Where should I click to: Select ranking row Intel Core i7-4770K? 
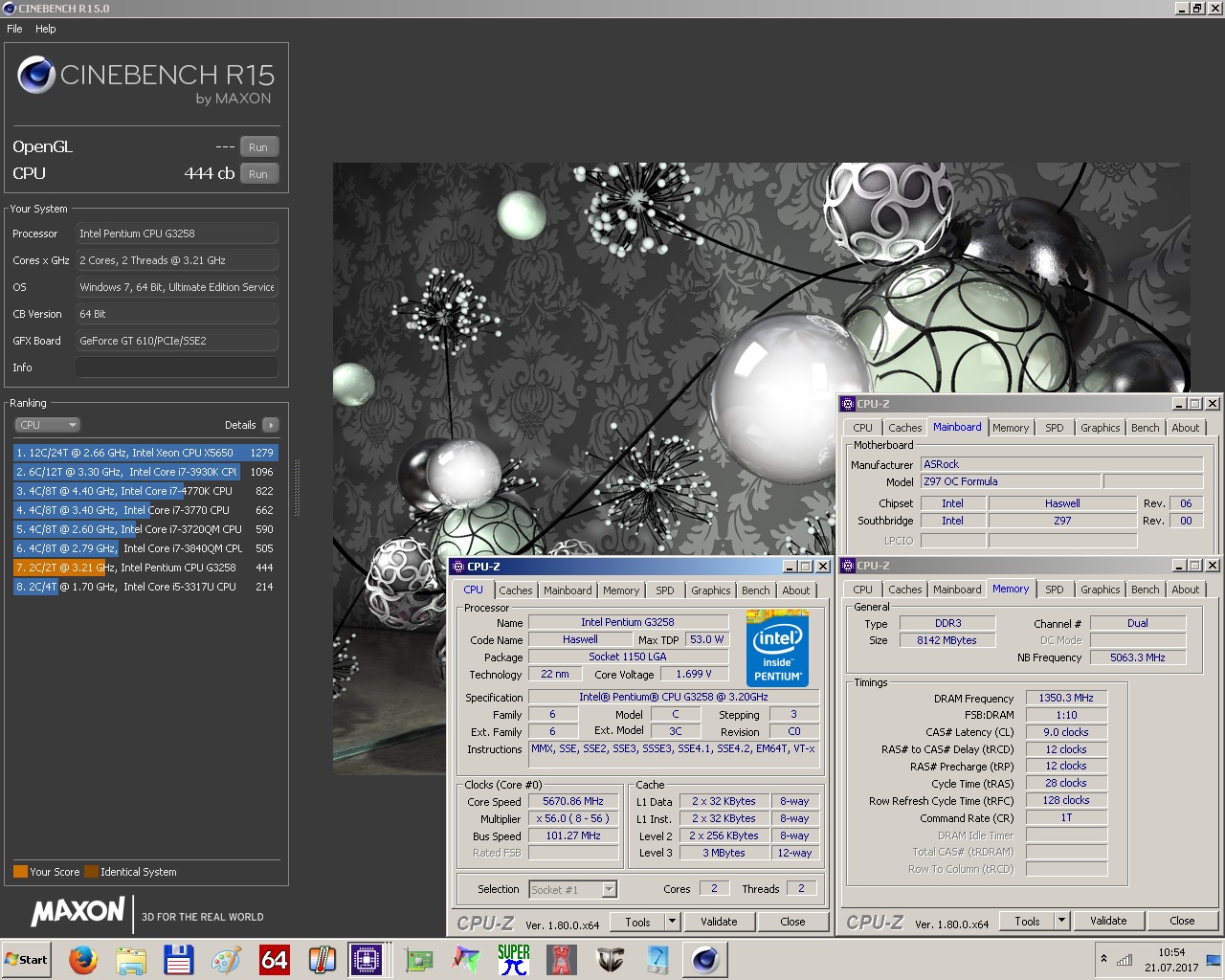[x=145, y=491]
